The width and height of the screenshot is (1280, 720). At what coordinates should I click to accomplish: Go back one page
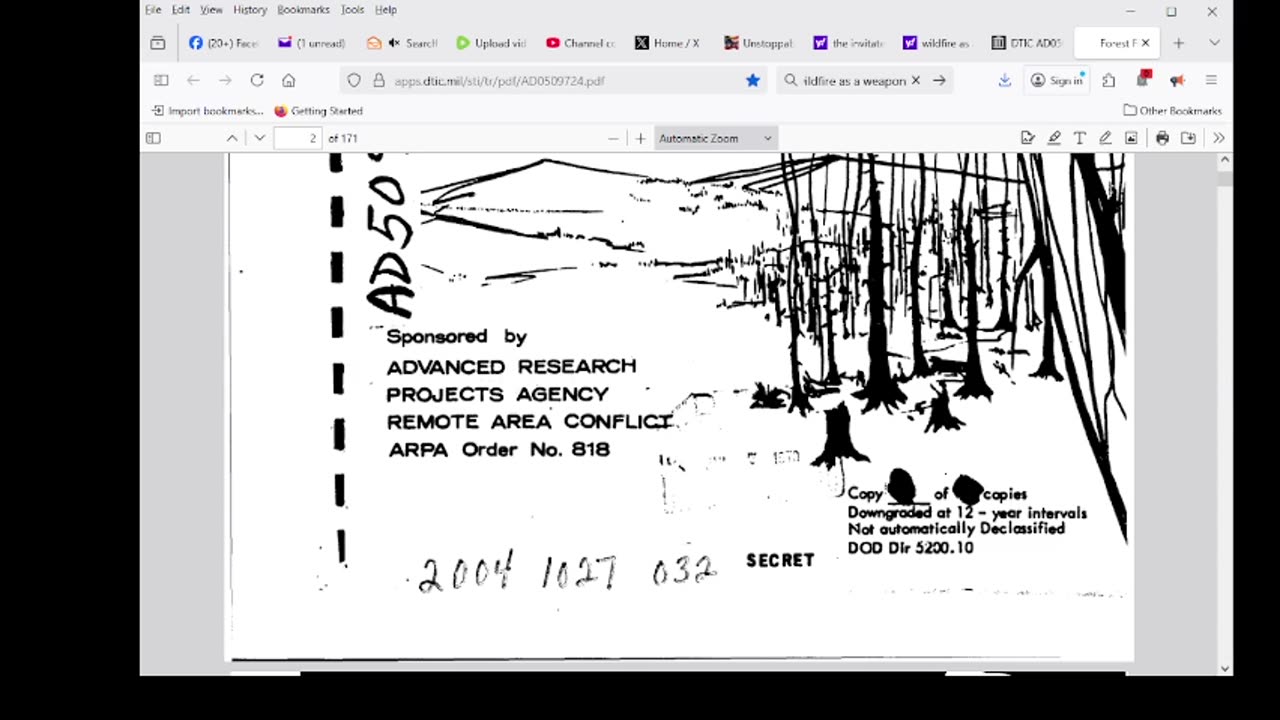[x=193, y=80]
